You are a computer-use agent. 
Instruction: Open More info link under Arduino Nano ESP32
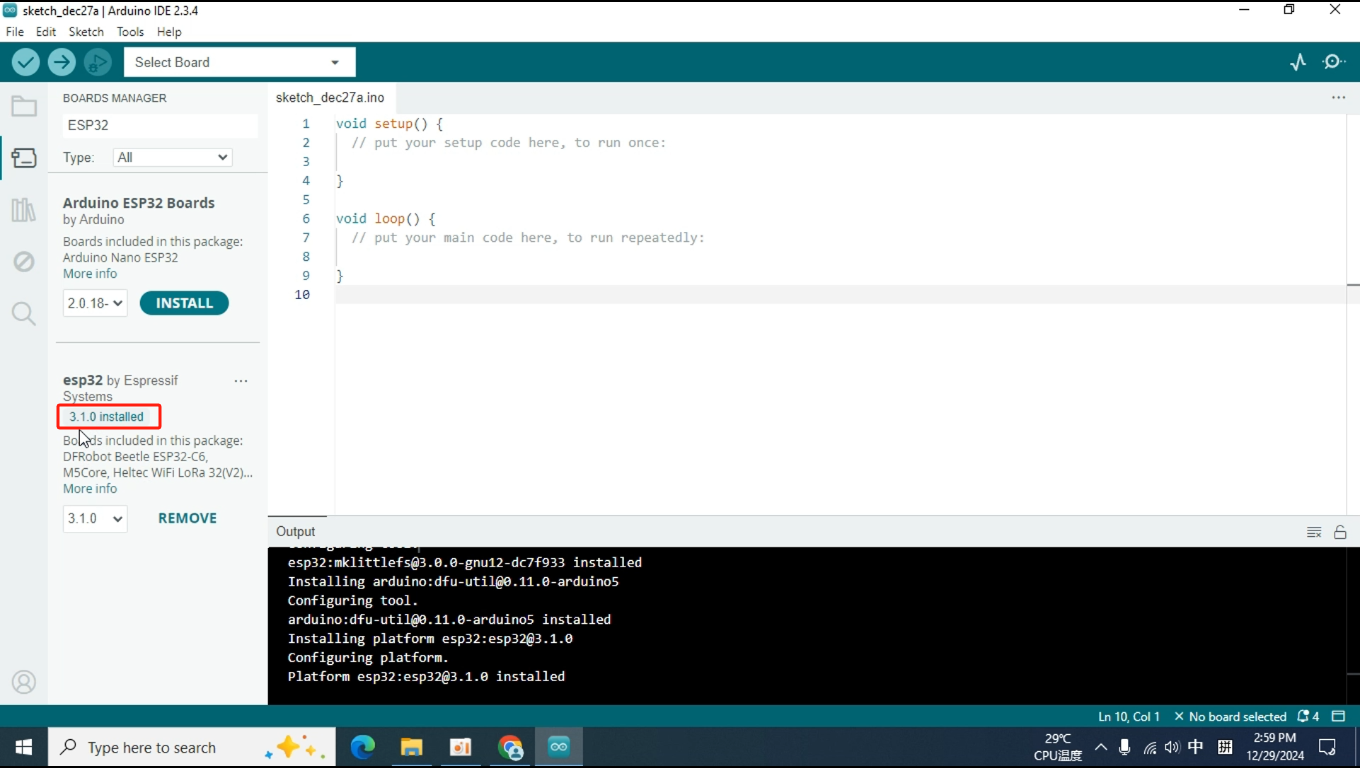coord(90,274)
